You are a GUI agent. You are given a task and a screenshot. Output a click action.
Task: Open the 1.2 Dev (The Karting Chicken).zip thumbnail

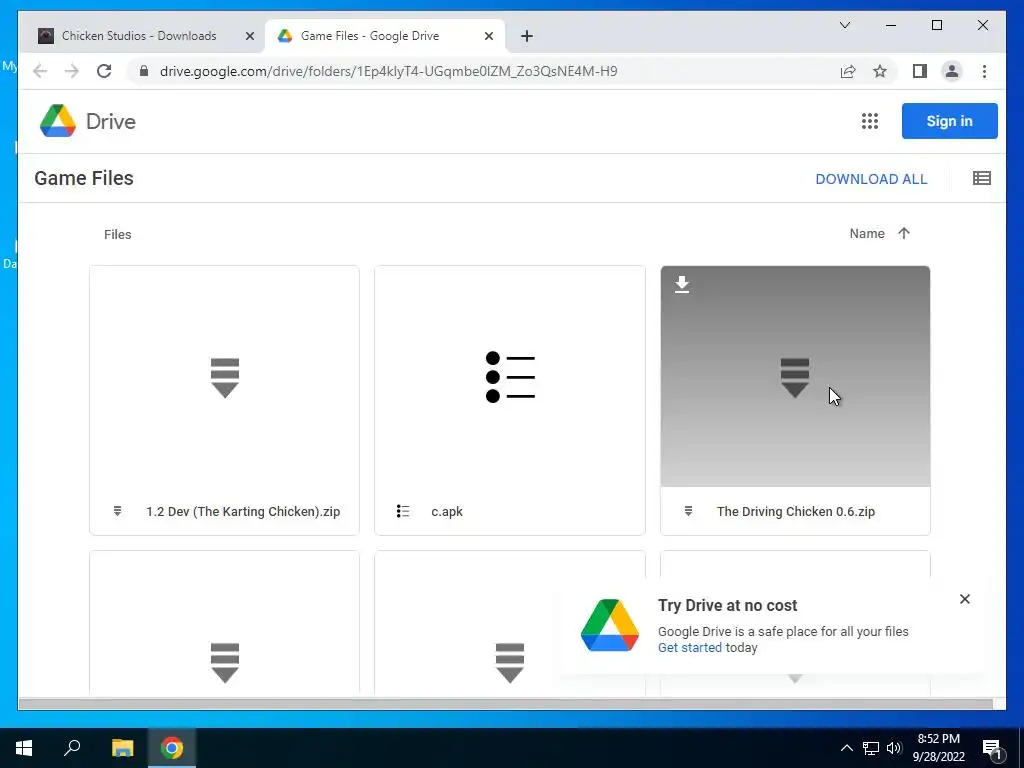pos(224,377)
